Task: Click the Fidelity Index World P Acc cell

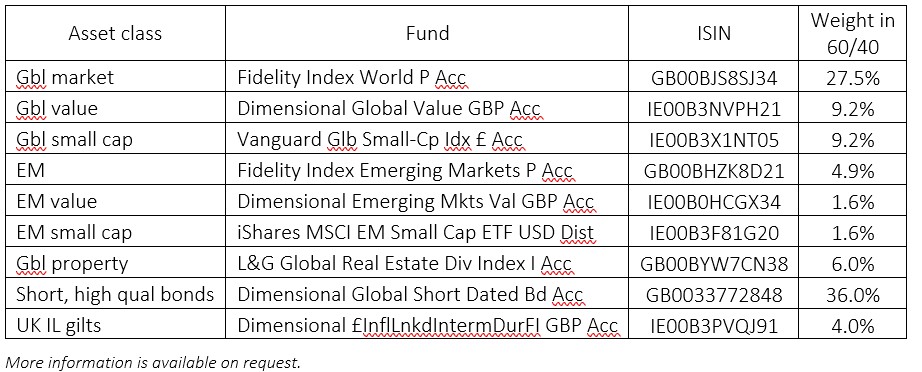Action: coord(427,76)
